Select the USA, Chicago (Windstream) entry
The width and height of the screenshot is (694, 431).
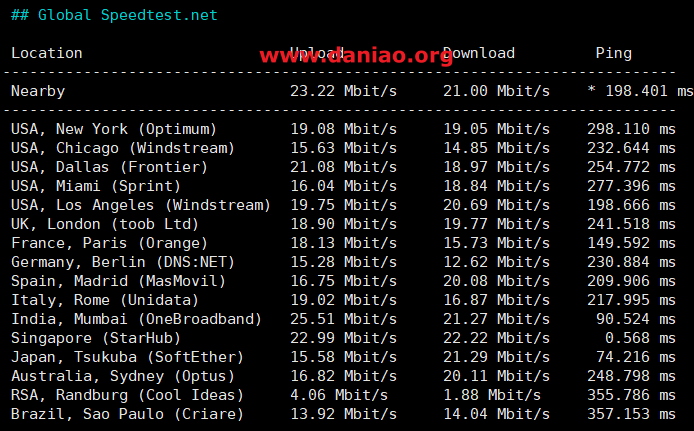(x=123, y=148)
